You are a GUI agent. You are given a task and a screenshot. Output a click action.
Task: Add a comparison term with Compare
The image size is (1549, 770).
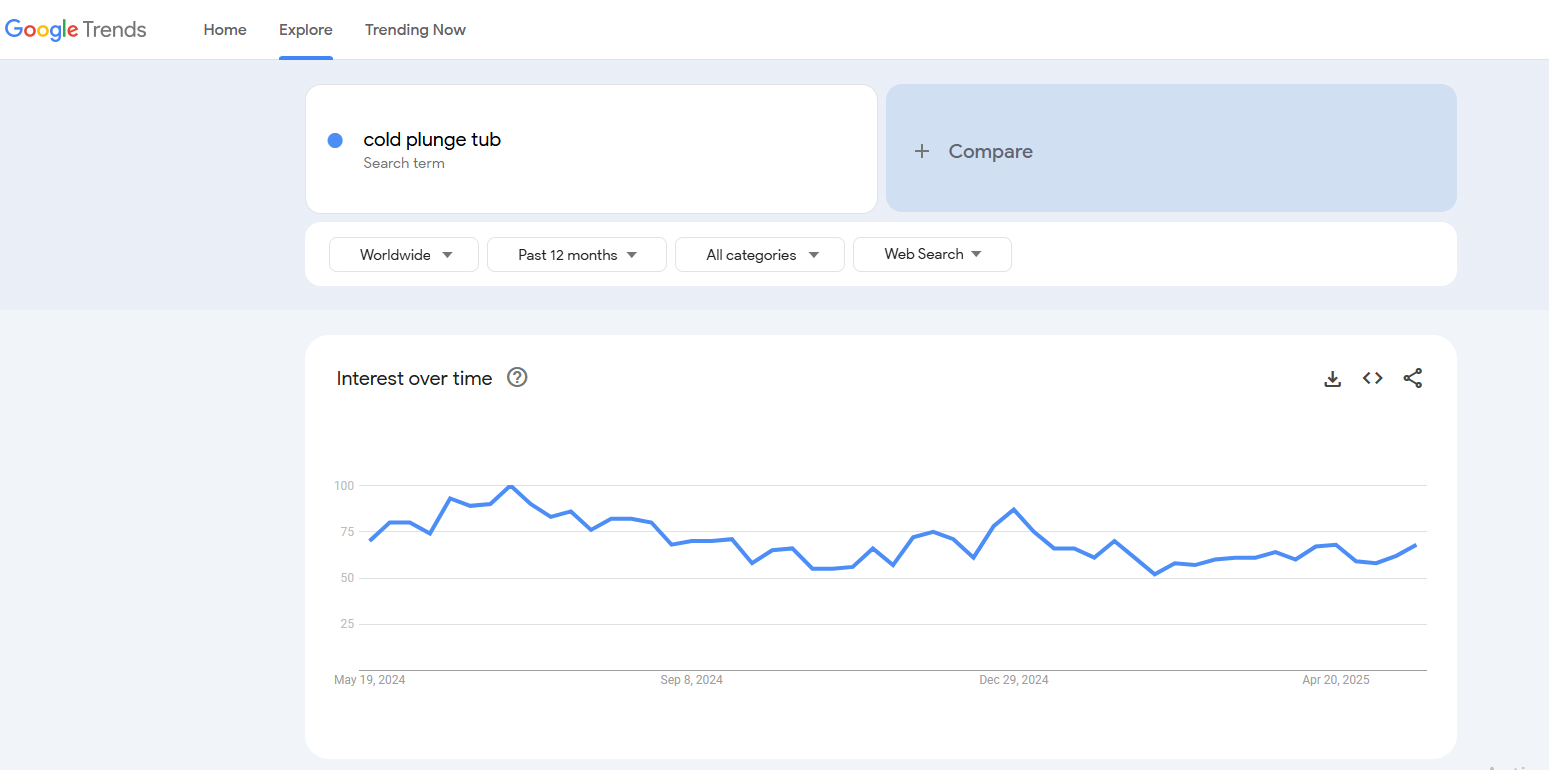point(1171,148)
